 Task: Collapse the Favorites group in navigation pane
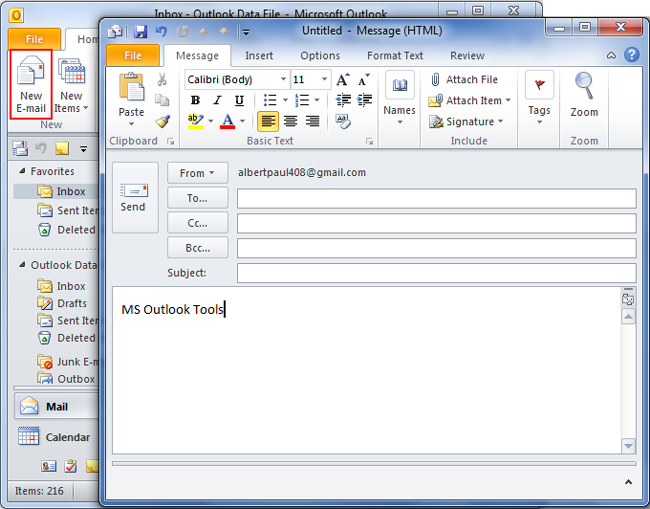[22, 171]
